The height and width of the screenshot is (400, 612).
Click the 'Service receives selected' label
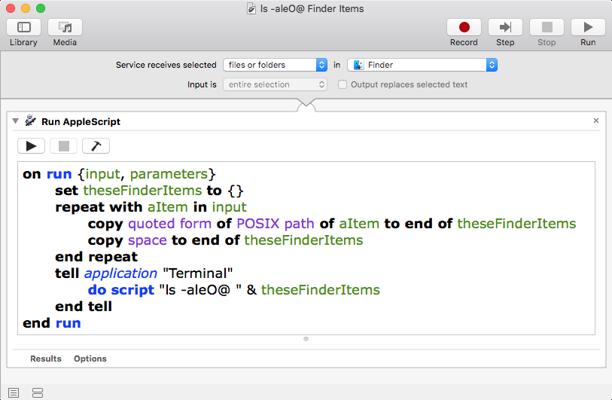166,65
